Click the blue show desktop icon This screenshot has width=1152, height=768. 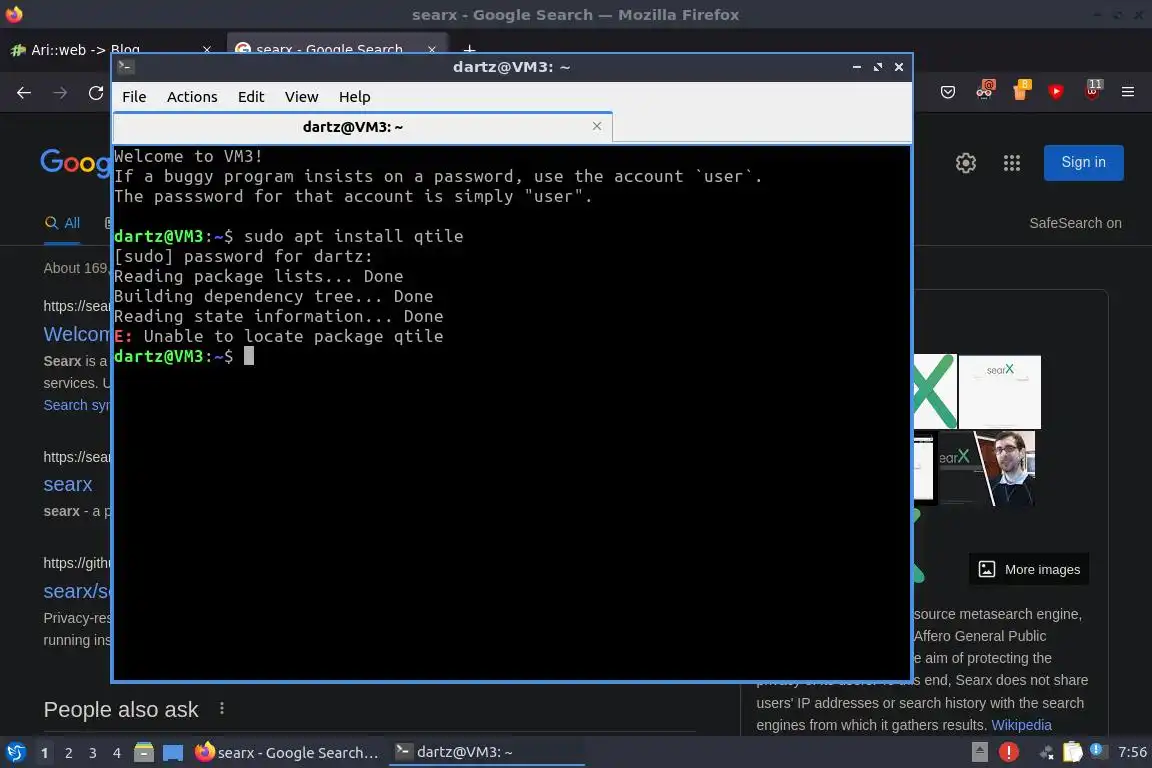pyautogui.click(x=173, y=753)
